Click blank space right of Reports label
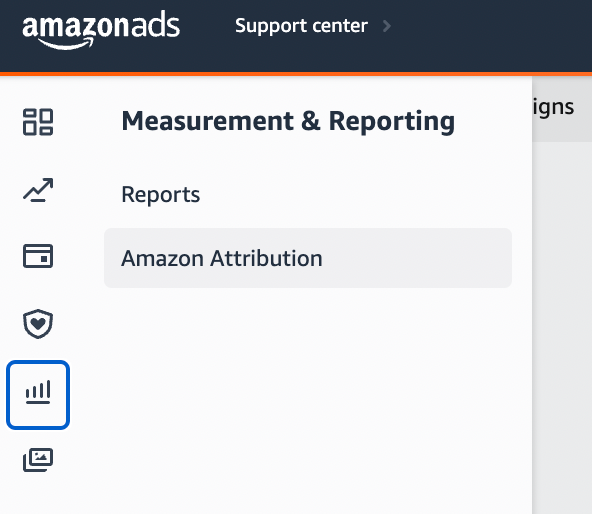The image size is (592, 514). [x=355, y=194]
